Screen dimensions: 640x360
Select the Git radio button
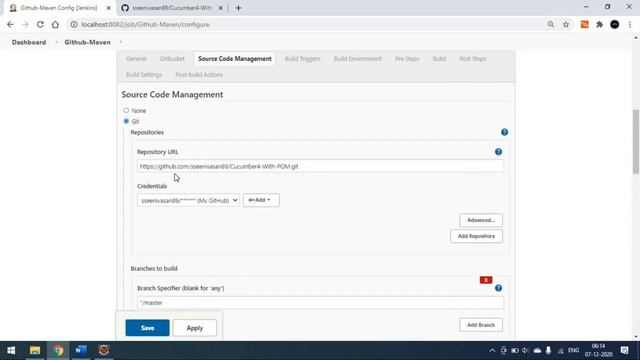(126, 121)
